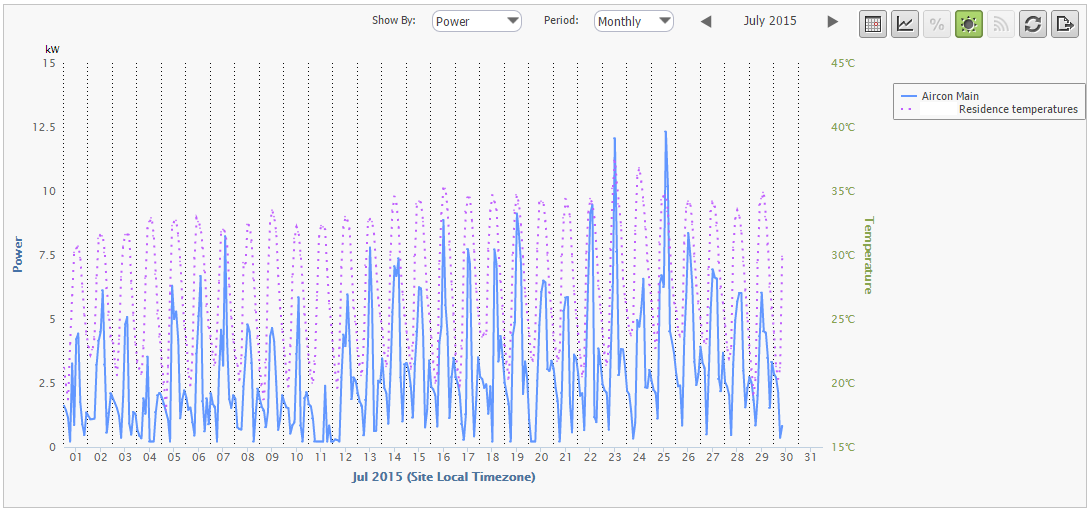1090x512 pixels.
Task: Click the percentage display icon
Action: [937, 24]
